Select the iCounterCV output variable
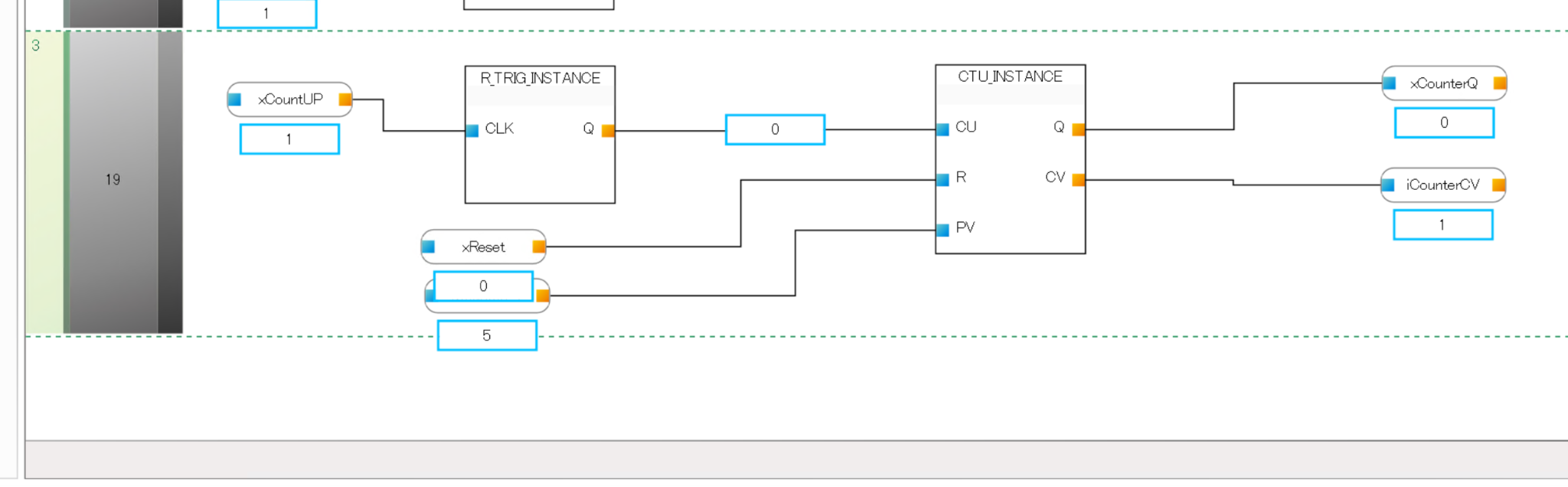This screenshot has width=1568, height=487. pos(1442,185)
